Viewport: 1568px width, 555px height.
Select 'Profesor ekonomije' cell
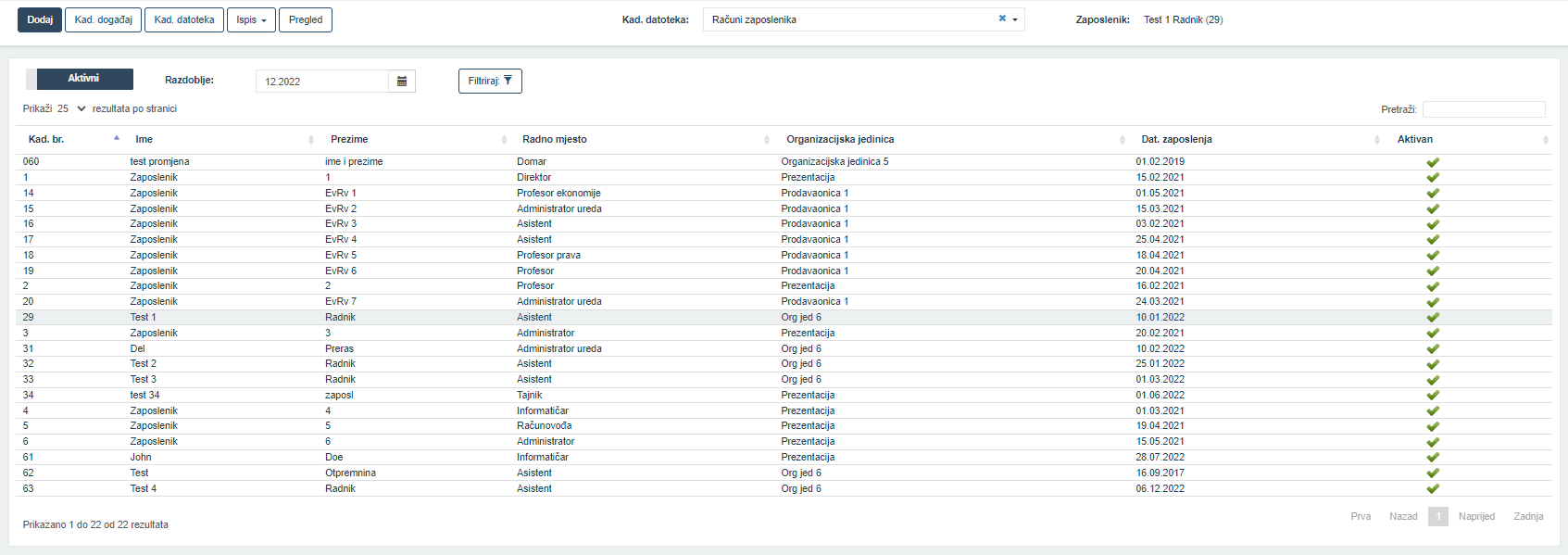click(558, 193)
